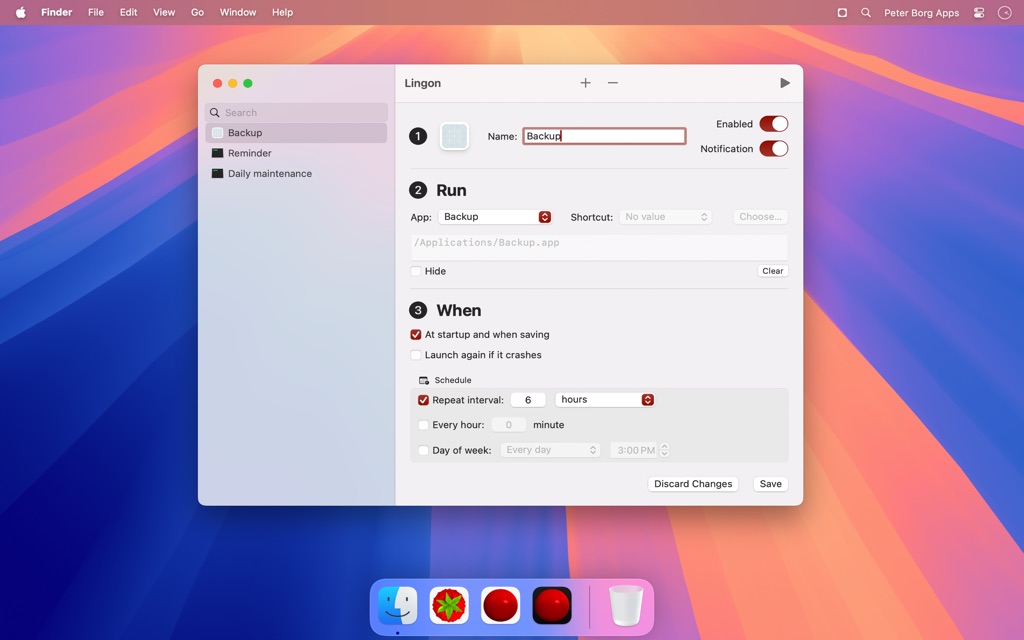1024x640 pixels.
Task: Run the job with the play icon
Action: [x=785, y=83]
